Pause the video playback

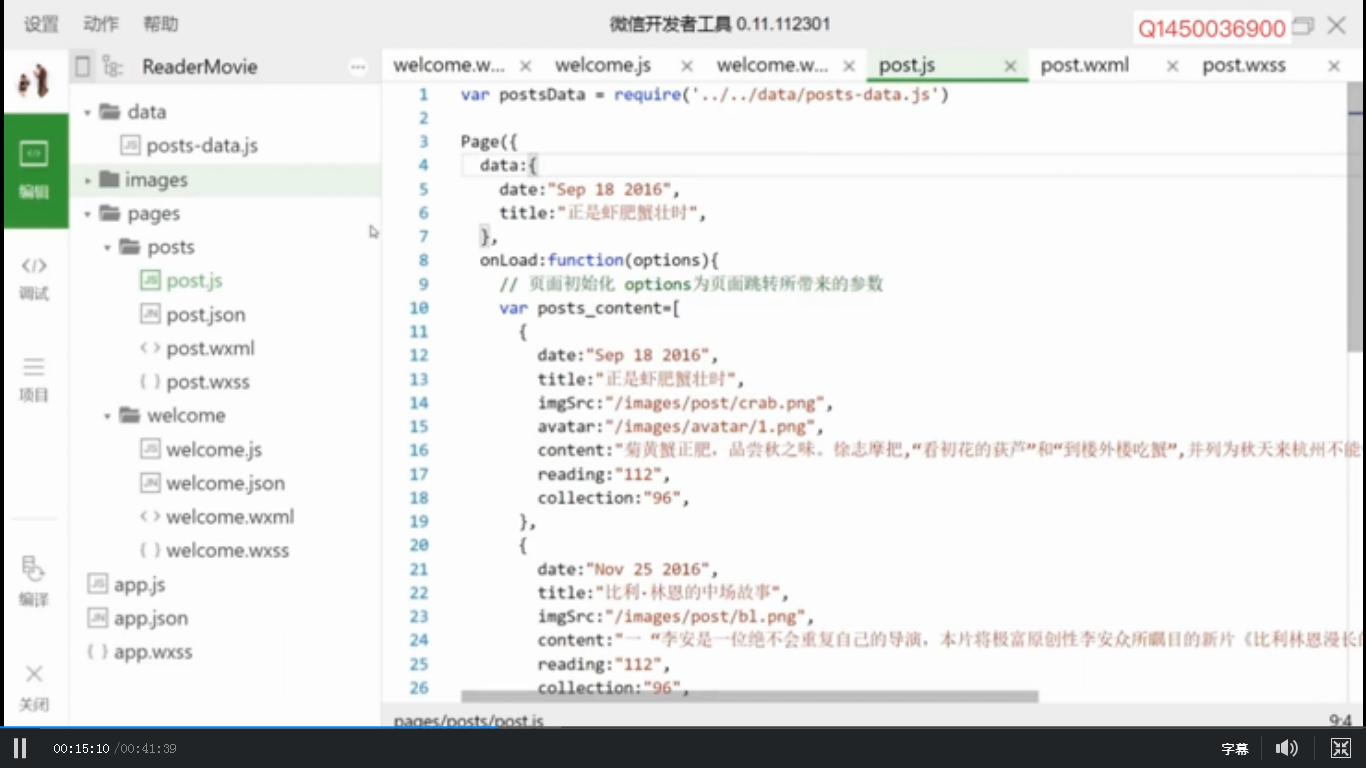coord(19,748)
